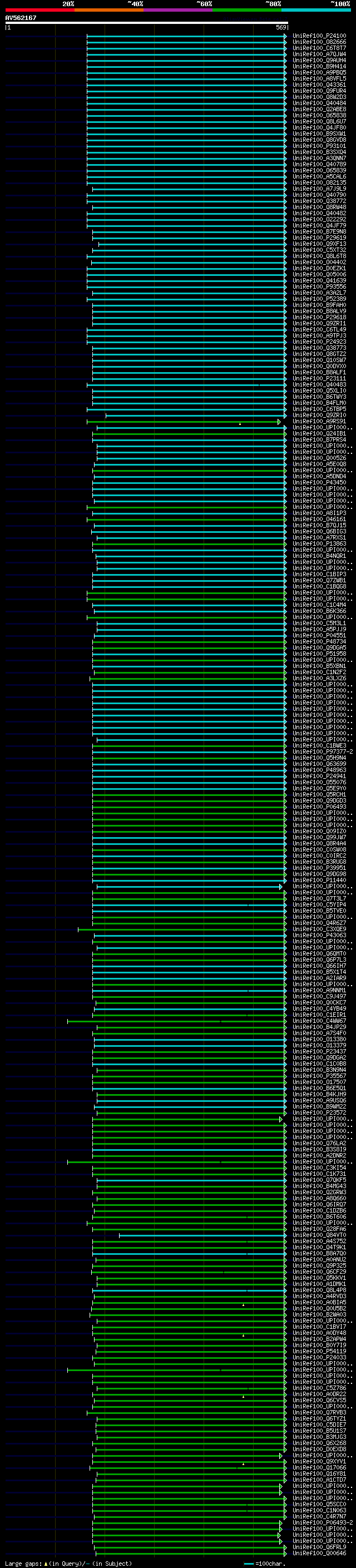
Task: Select hit label UniRef100_Q65838
Action: (319, 115)
